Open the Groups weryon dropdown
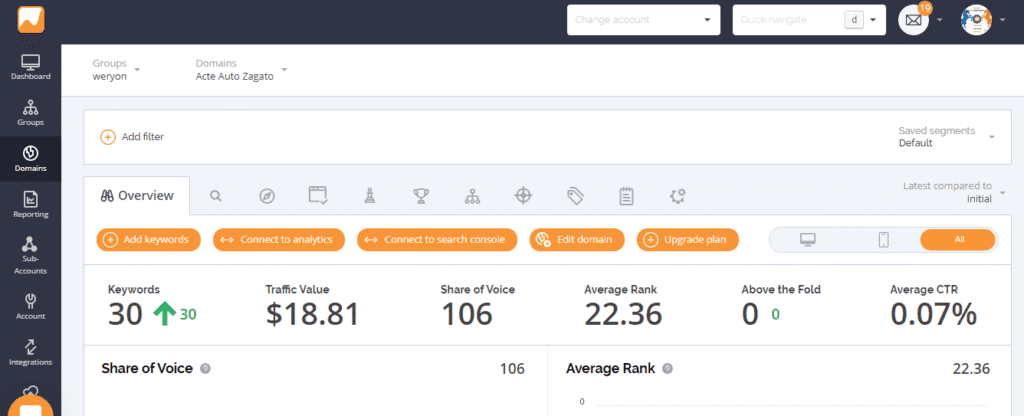The image size is (1024, 416). click(115, 69)
